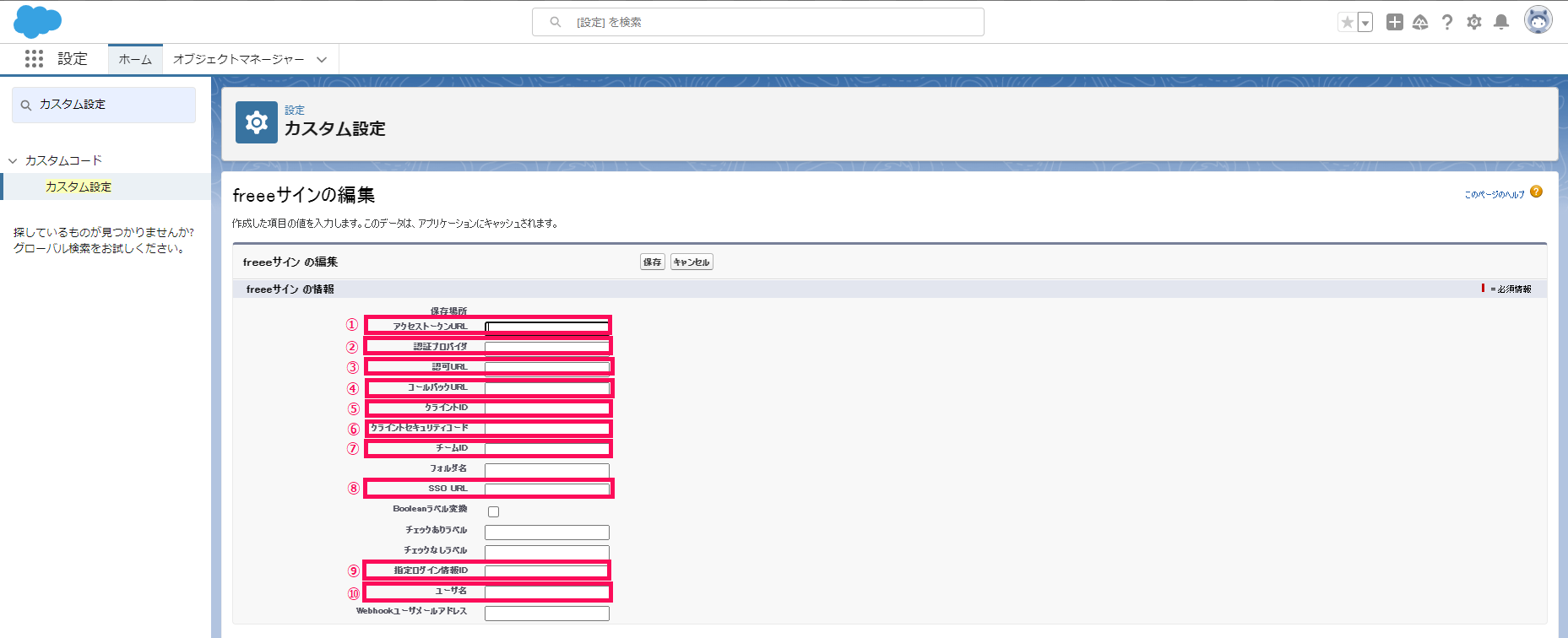Select カスタム設定 in the sidebar tree

pos(79,187)
